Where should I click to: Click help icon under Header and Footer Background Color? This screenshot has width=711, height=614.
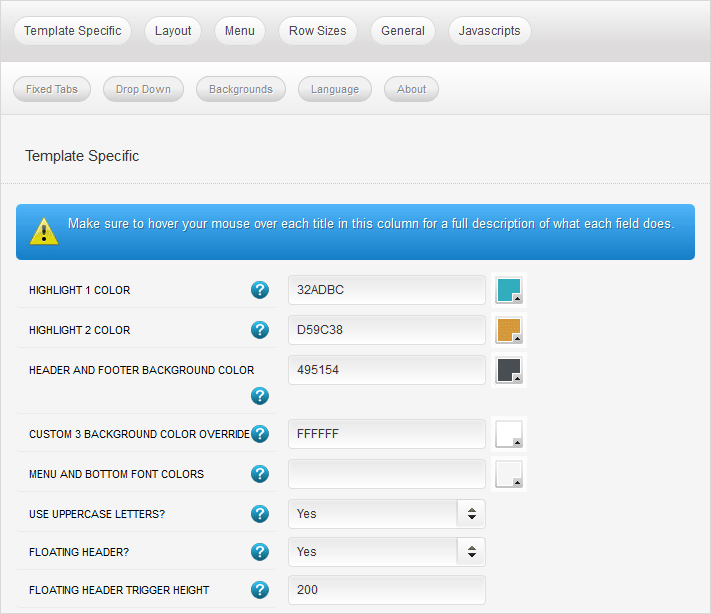[x=260, y=396]
